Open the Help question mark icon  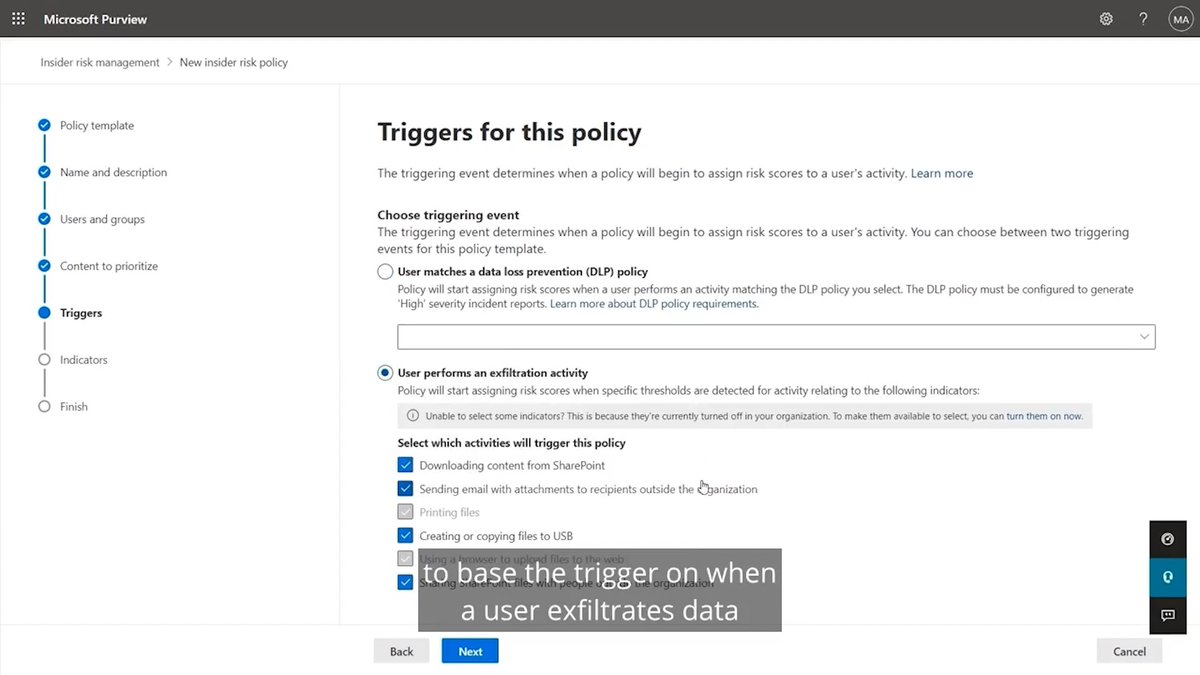[1142, 18]
